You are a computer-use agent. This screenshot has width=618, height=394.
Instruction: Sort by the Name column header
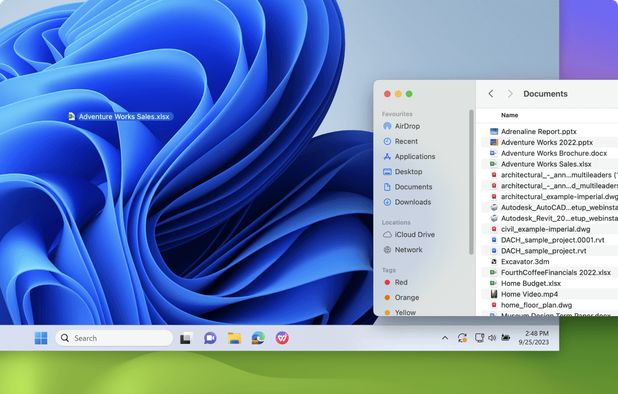[x=509, y=115]
